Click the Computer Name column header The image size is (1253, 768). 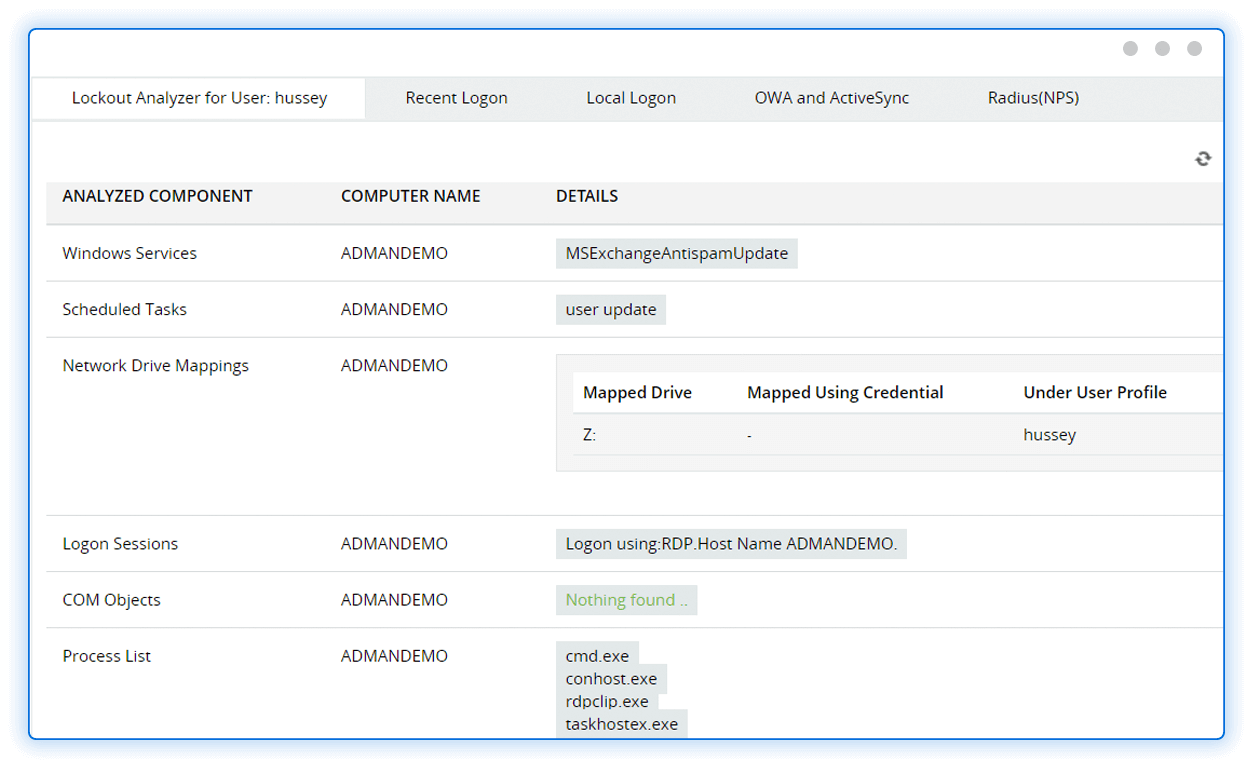pos(410,196)
